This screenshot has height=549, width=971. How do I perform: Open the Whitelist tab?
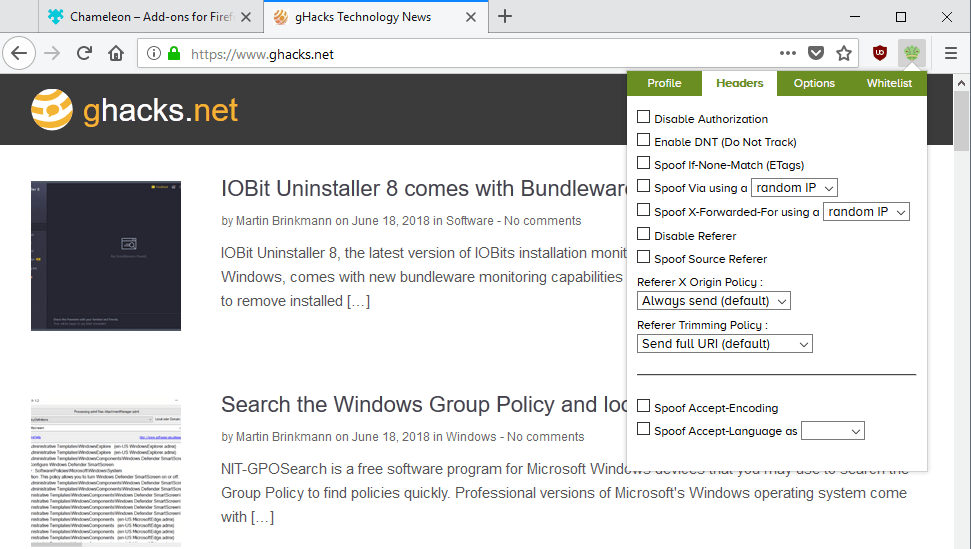click(889, 83)
